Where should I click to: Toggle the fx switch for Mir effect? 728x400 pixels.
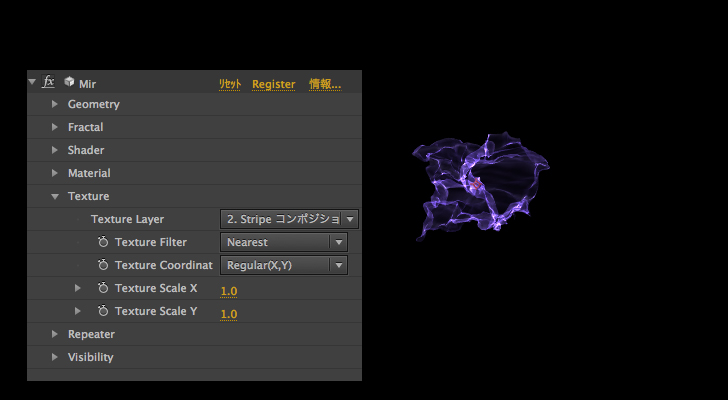pyautogui.click(x=48, y=83)
